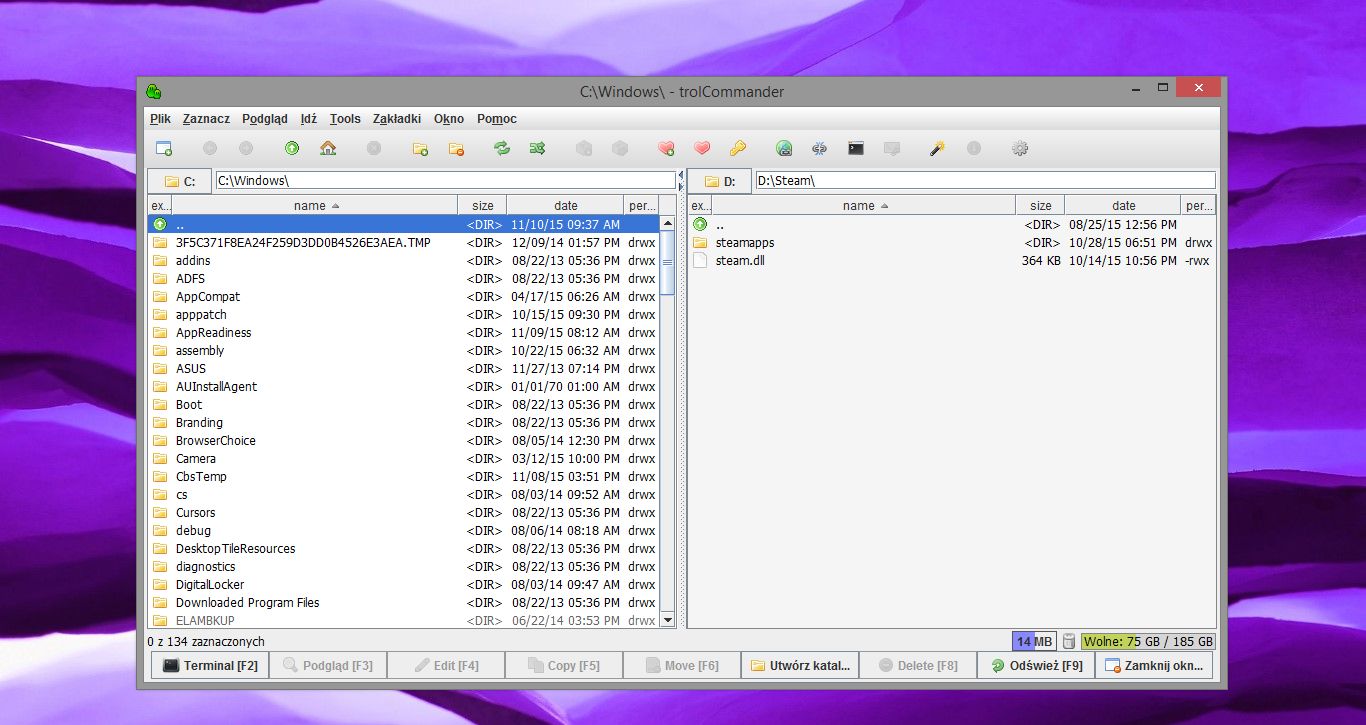Open bookmarks with the plain heart icon
1366x725 pixels.
[x=702, y=148]
